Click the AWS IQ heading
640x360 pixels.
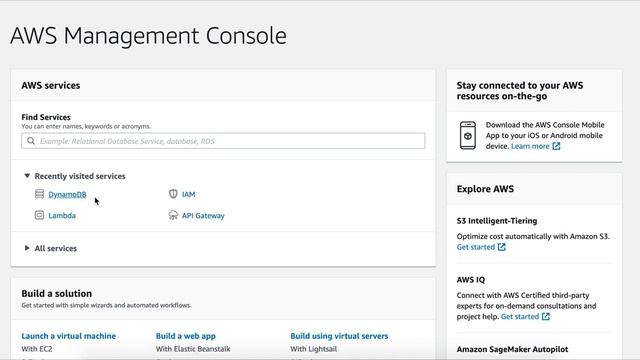[x=471, y=280]
